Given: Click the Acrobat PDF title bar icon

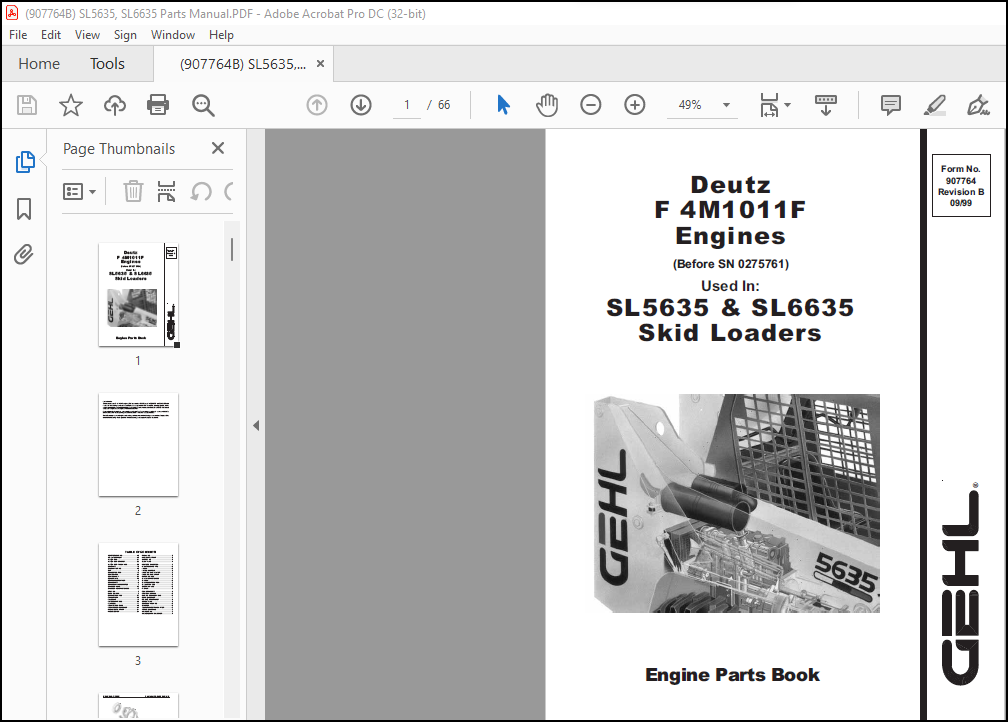Looking at the screenshot, I should (x=12, y=13).
